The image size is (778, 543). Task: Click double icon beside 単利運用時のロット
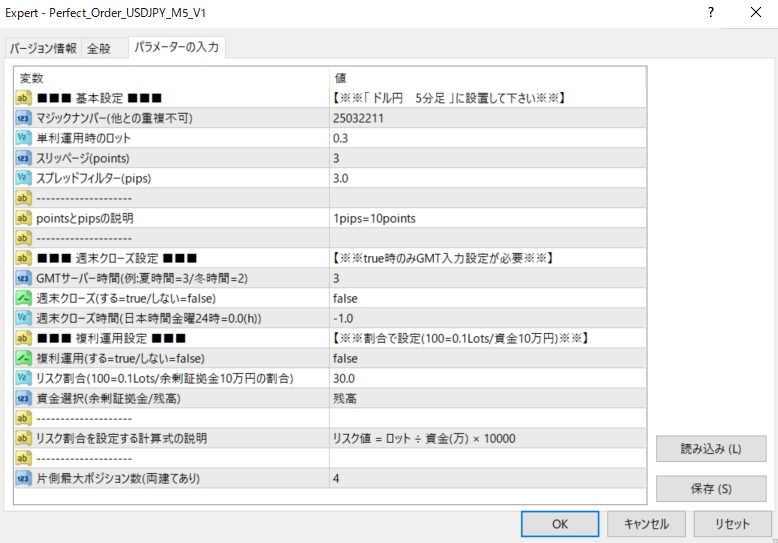point(23,138)
